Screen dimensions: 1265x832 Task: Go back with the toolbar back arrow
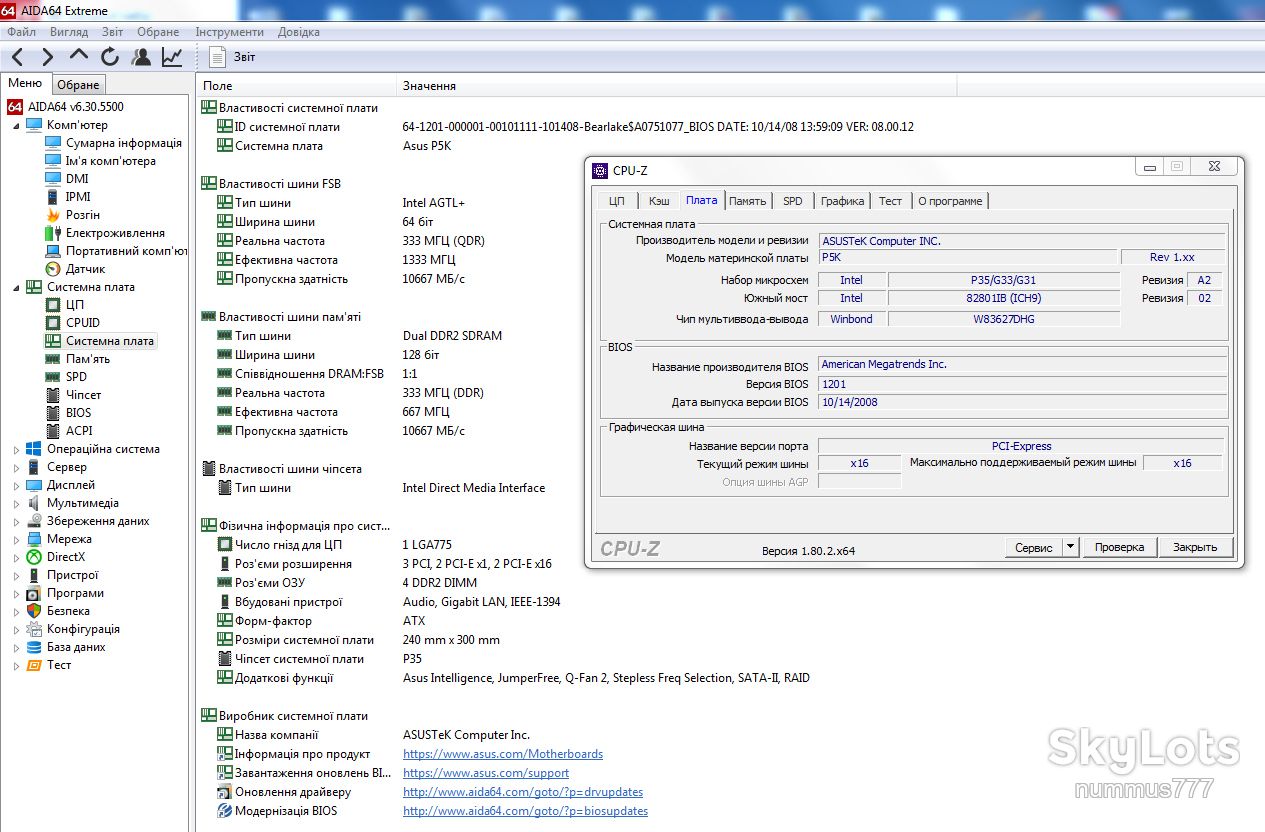click(x=18, y=57)
